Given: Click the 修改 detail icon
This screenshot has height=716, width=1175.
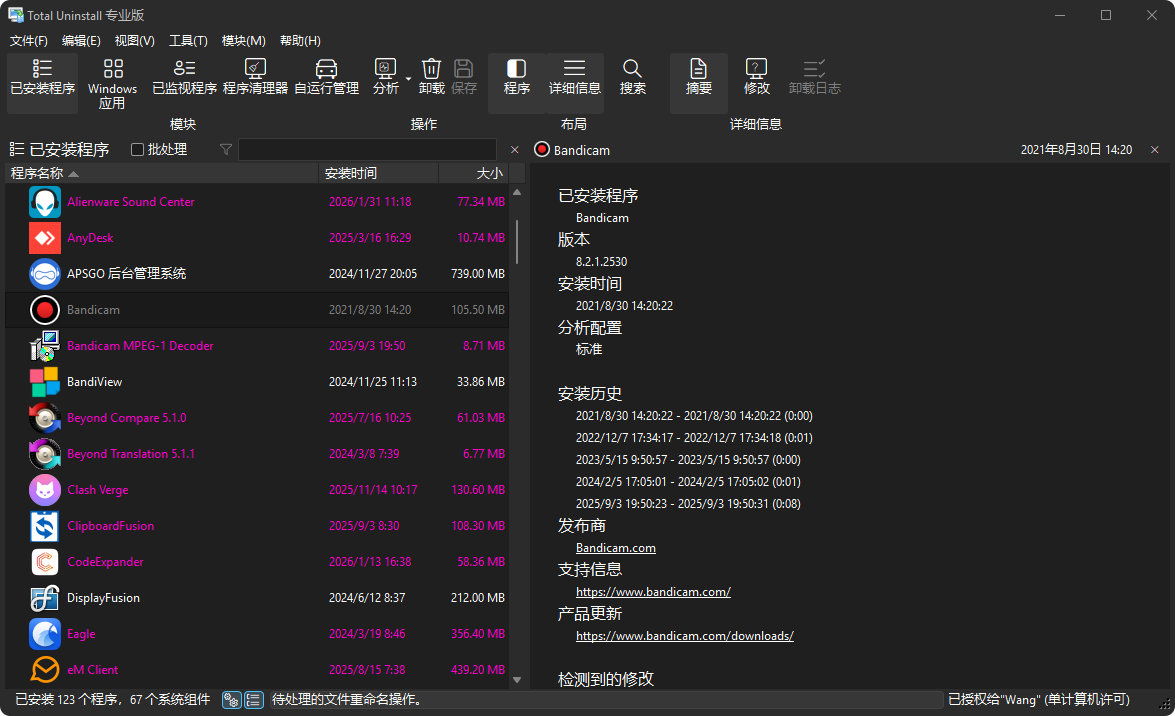Looking at the screenshot, I should click(x=756, y=80).
